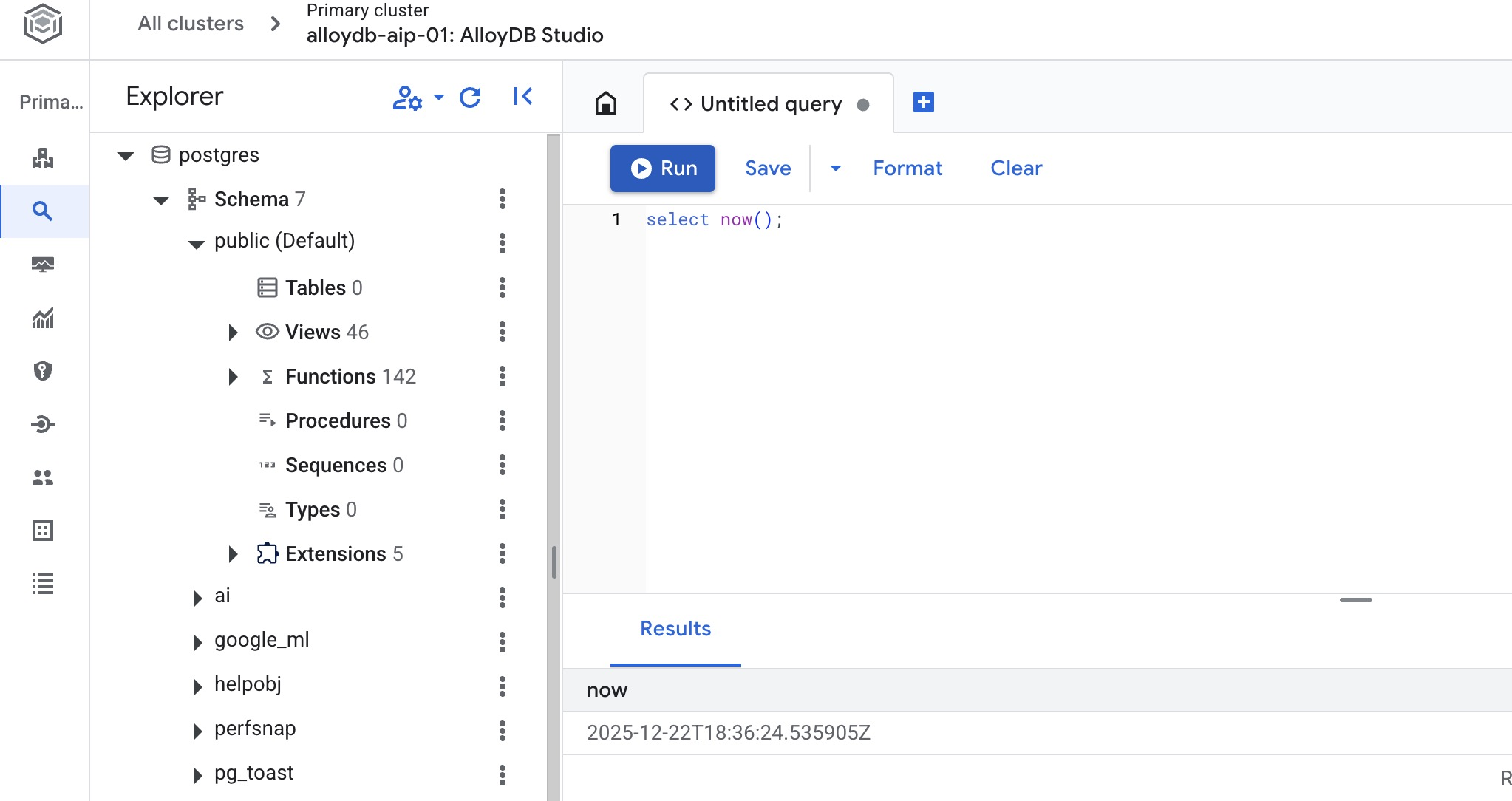Screen dimensions: 1512x801
Task: Add a new query tab with the plus icon
Action: (x=923, y=103)
